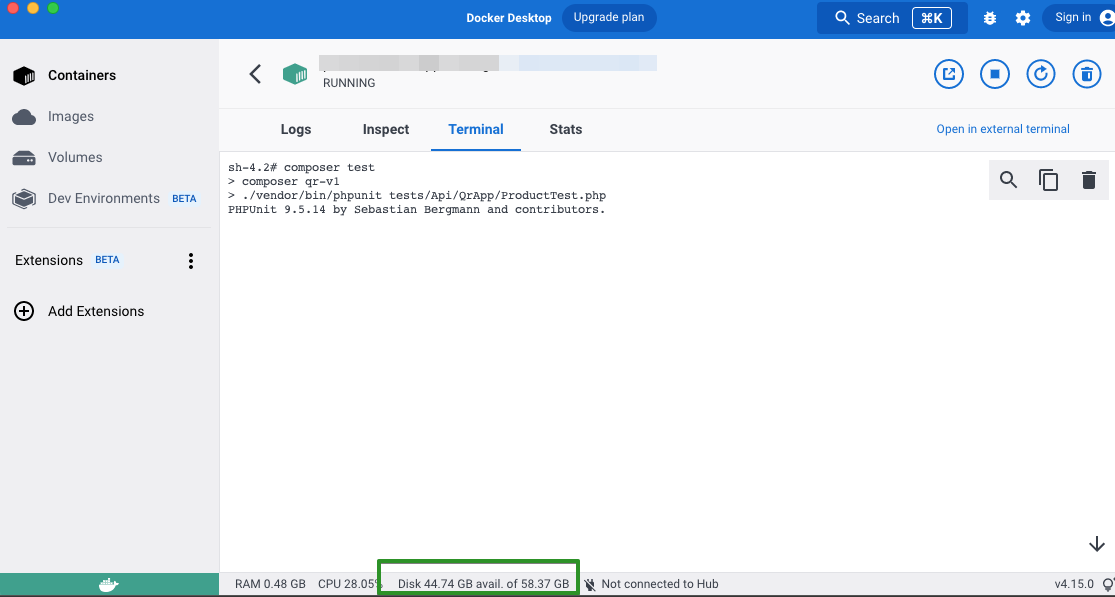1115x597 pixels.
Task: Switch to the Stats tab
Action: tap(566, 129)
